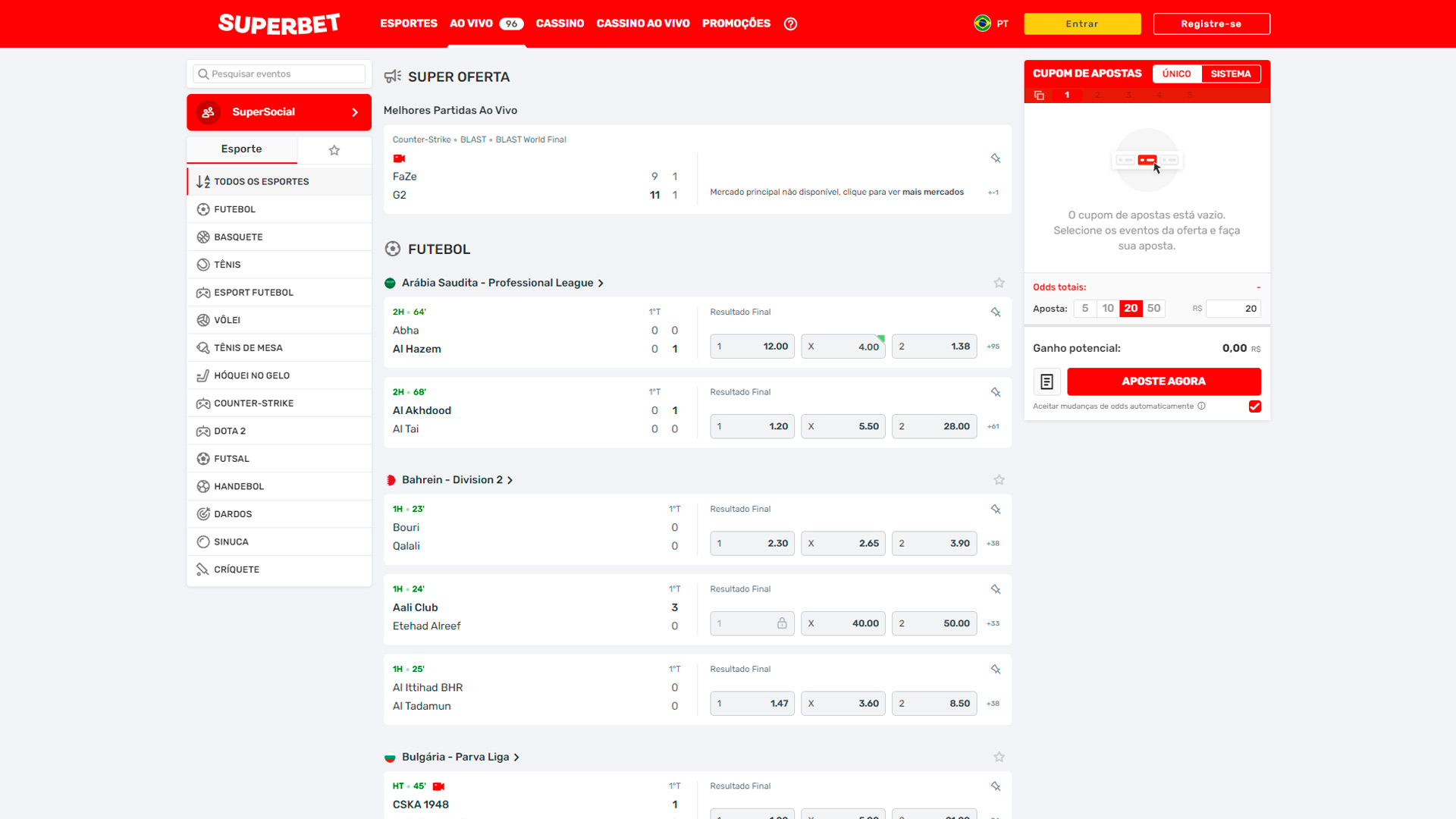Viewport: 1456px width, 819px height.
Task: Switch to the Esporte sidebar tab
Action: (x=242, y=149)
